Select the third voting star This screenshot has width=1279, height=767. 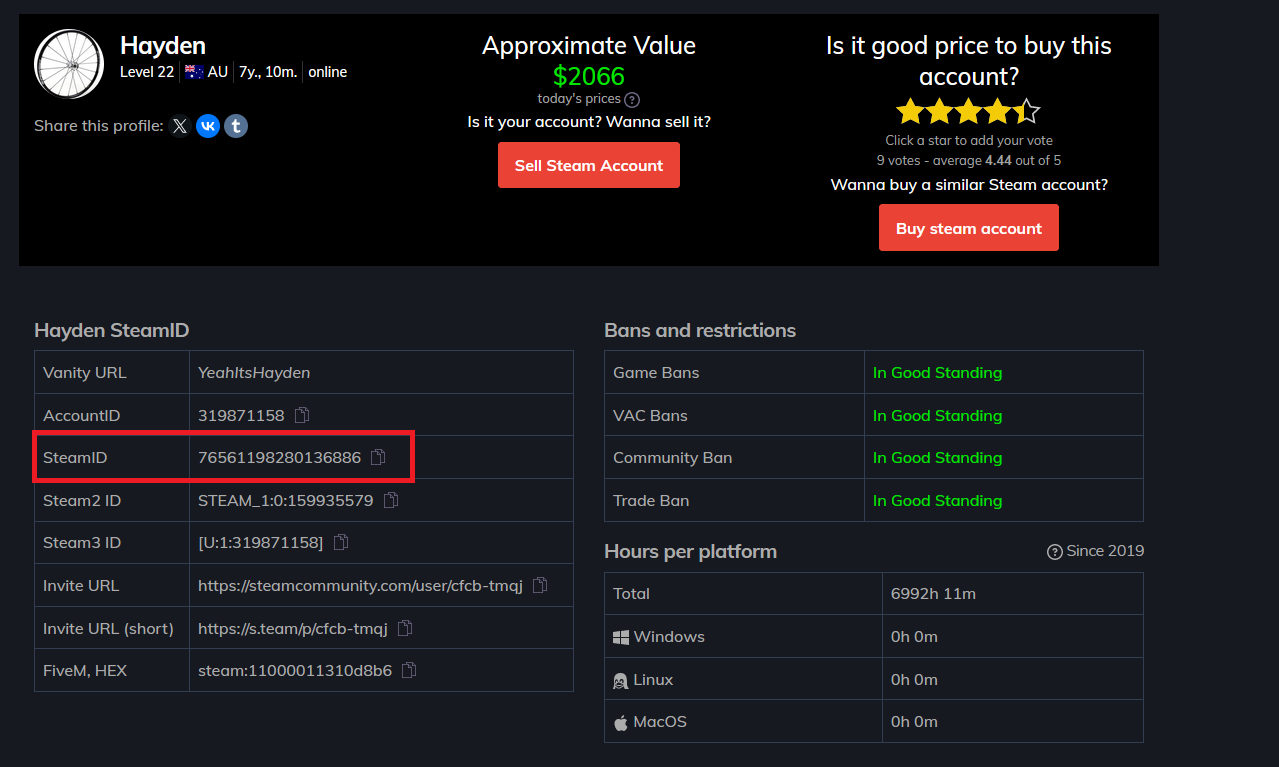tap(968, 111)
